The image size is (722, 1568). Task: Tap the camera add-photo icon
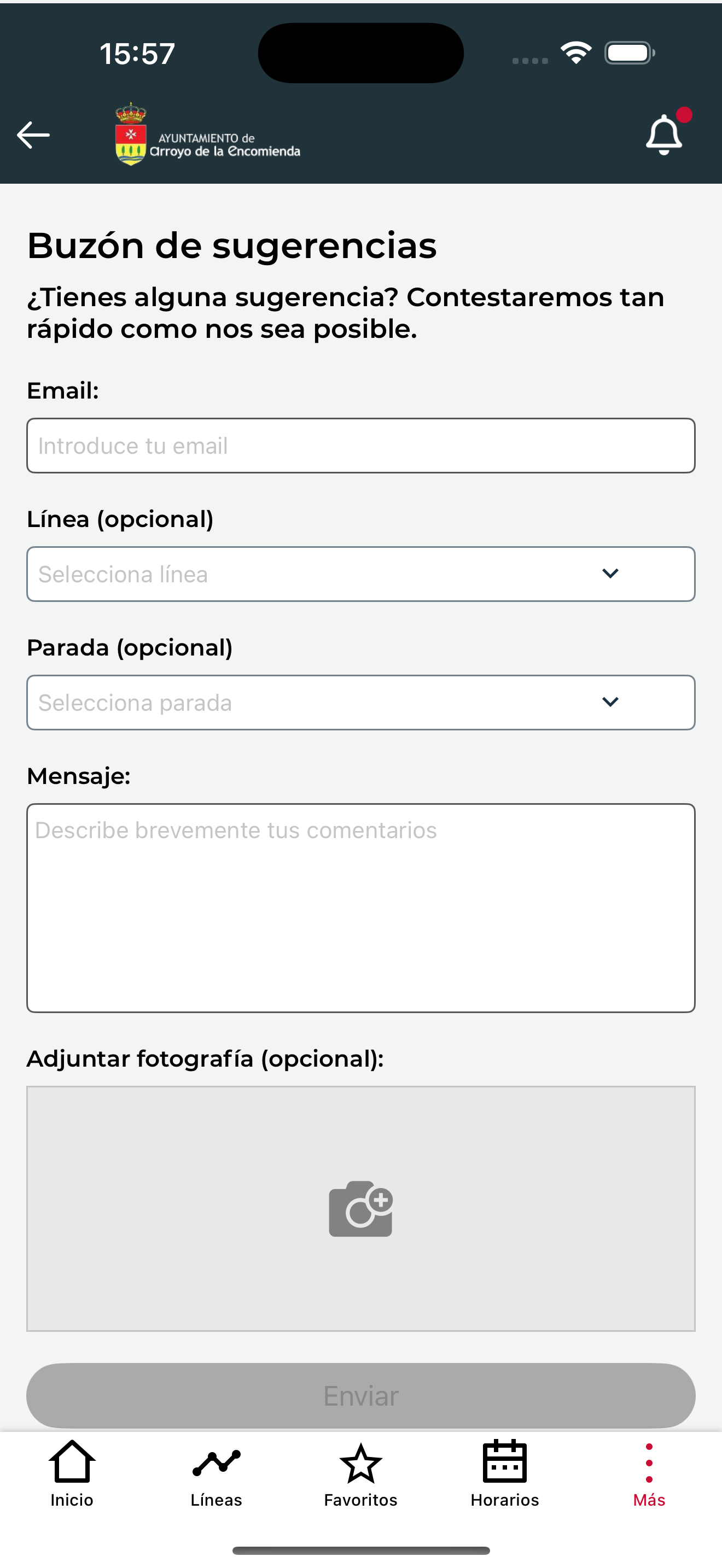[x=360, y=1209]
